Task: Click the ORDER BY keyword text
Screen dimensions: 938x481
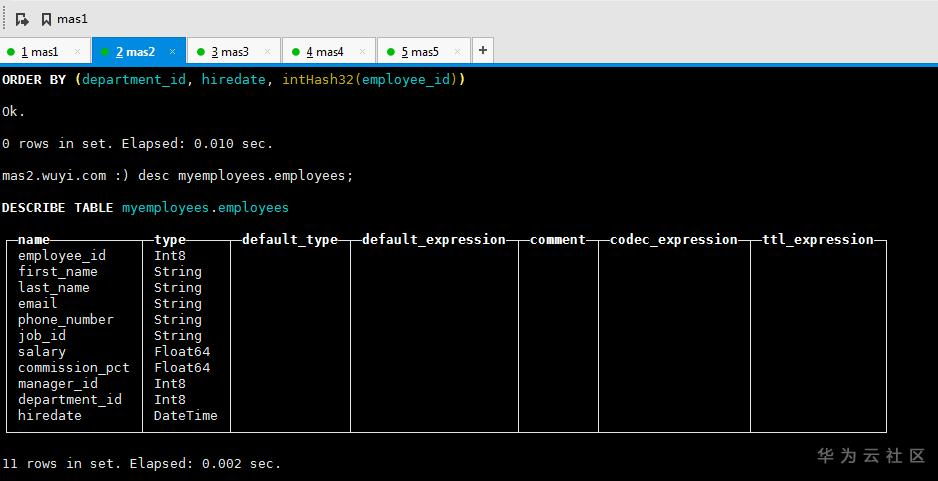Action: coord(34,80)
